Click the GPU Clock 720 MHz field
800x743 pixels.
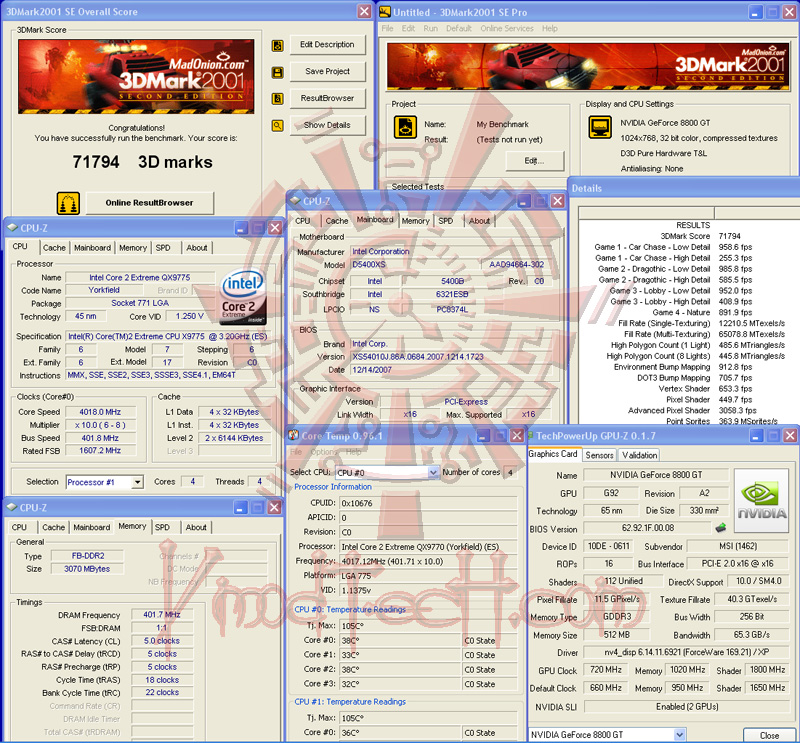[x=606, y=670]
